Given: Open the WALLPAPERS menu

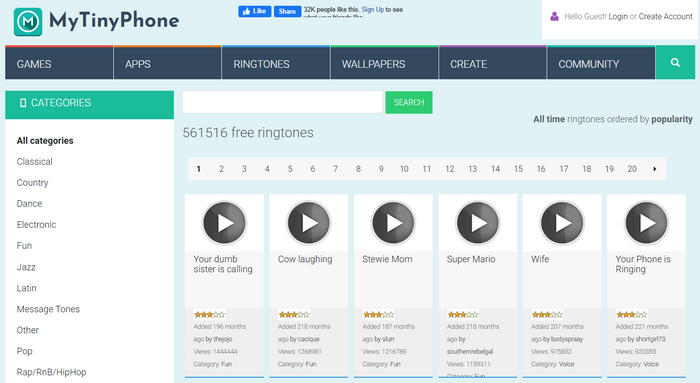Looking at the screenshot, I should pos(384,63).
